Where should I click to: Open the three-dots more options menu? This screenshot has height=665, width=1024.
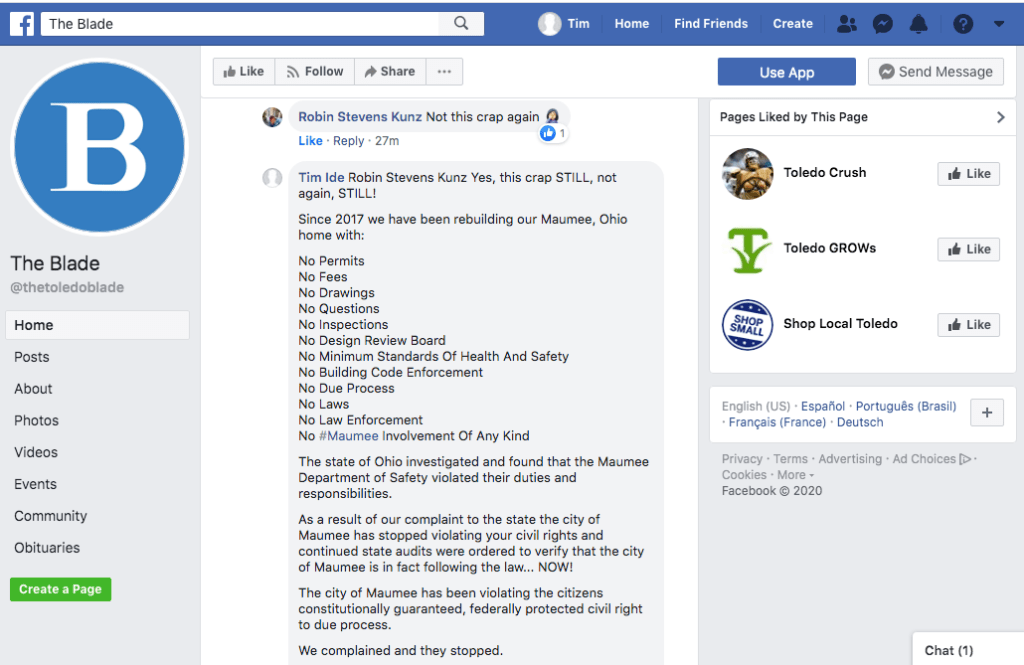pos(444,72)
